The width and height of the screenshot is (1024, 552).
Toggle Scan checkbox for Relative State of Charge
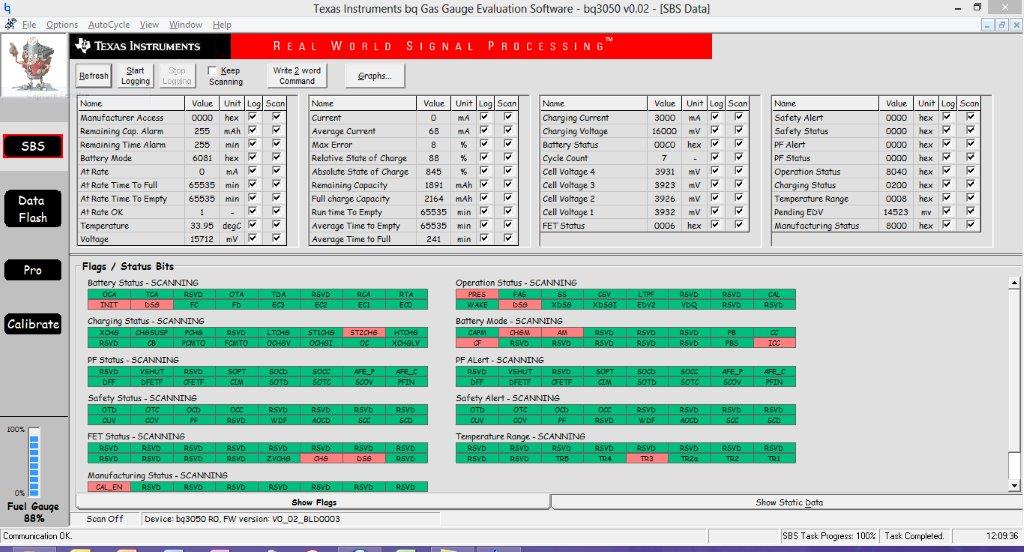point(507,157)
